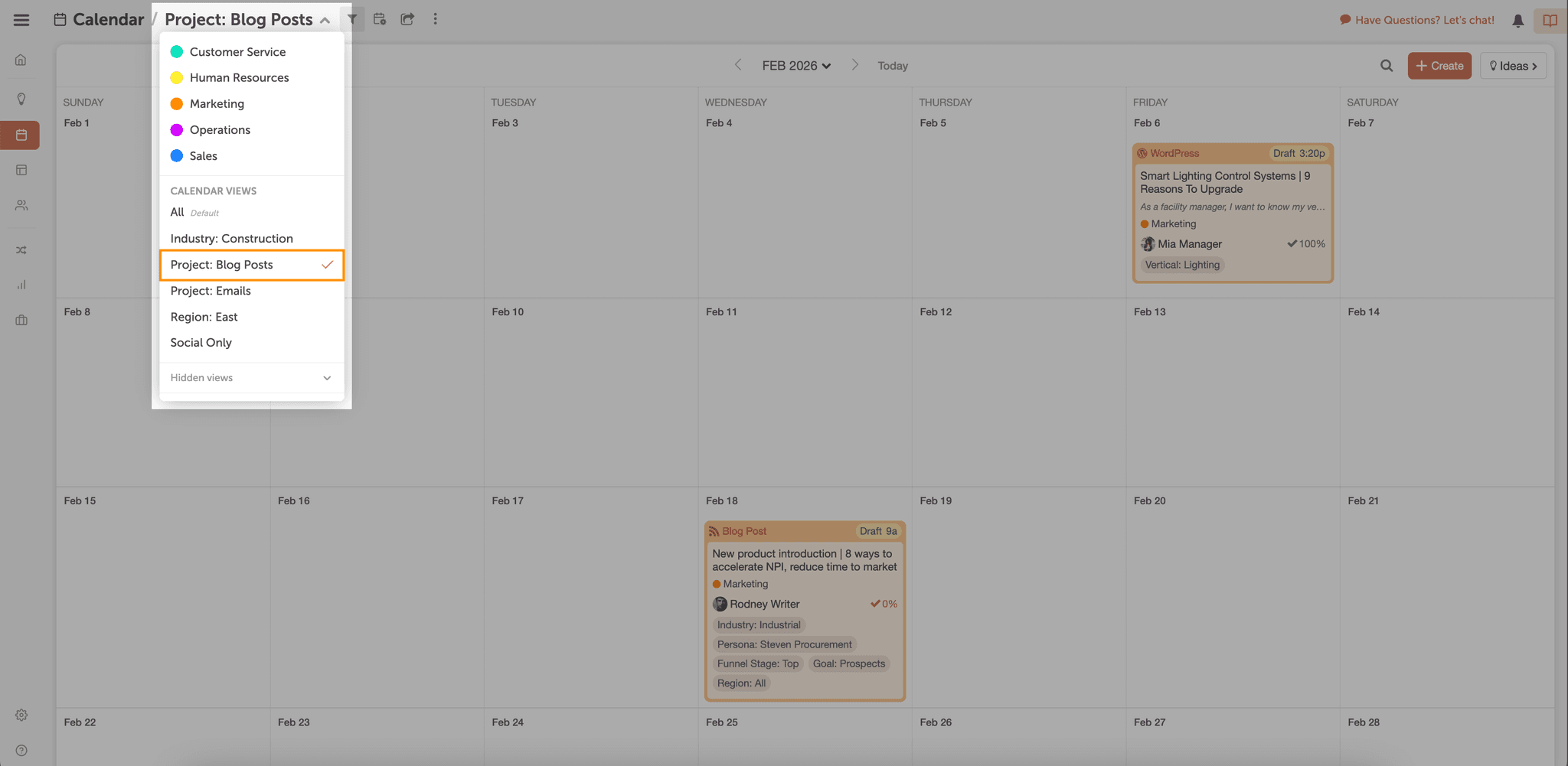Select the Ideas lightbulb icon in the sidebar

[21, 99]
